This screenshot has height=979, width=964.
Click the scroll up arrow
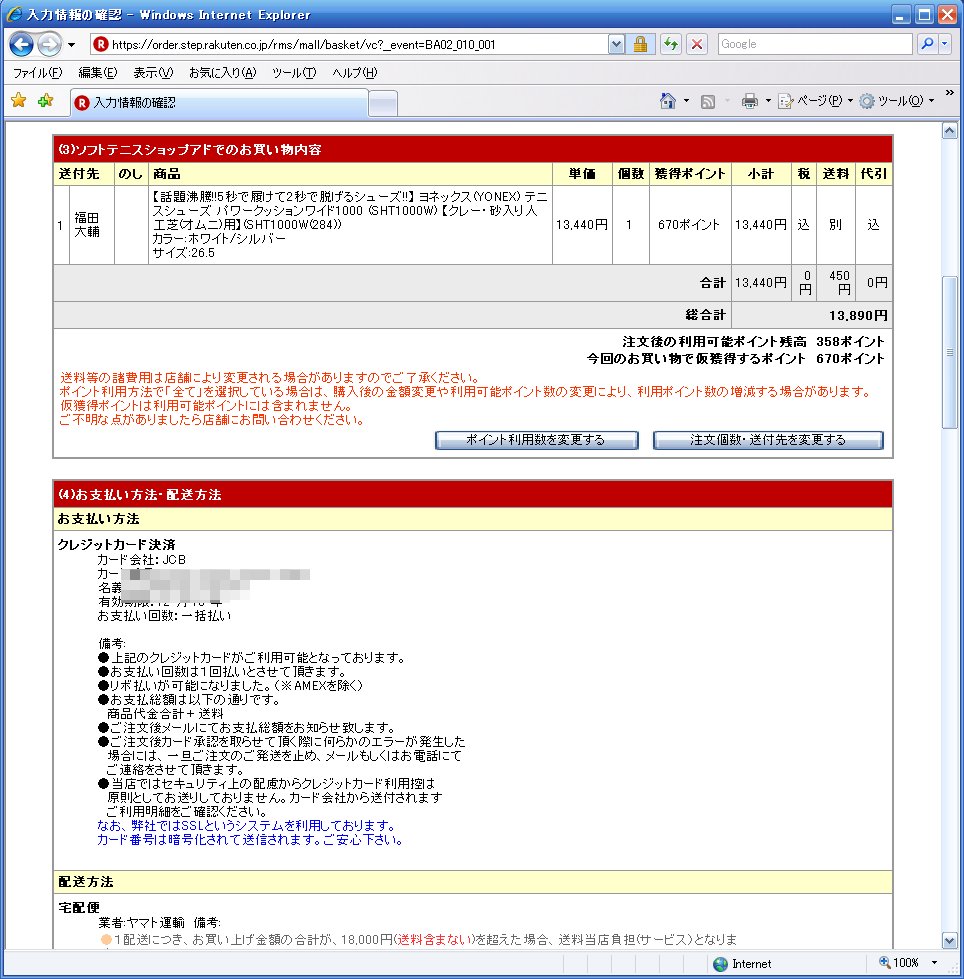pos(950,131)
